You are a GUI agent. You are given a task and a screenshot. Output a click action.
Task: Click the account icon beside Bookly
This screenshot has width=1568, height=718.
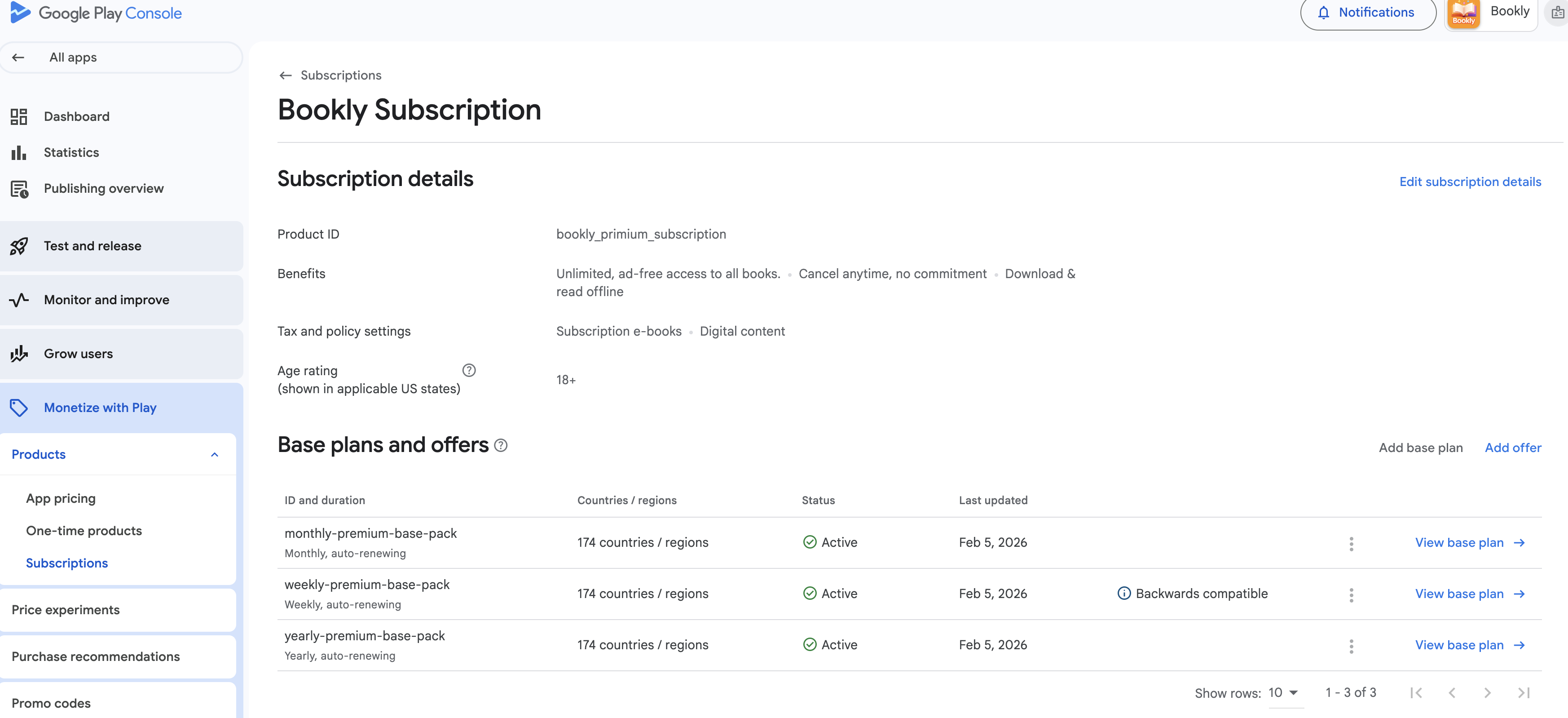pos(1558,13)
